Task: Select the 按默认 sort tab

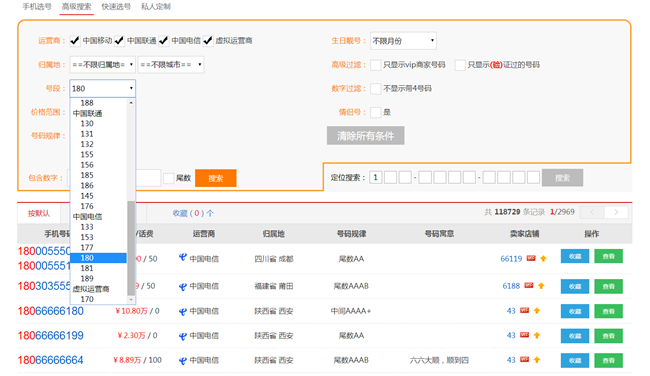Action: (39, 213)
